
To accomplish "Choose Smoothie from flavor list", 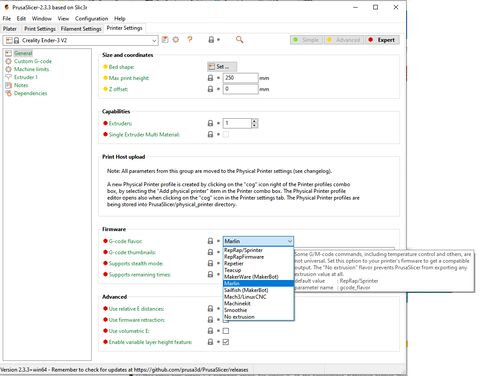I will coord(258,310).
